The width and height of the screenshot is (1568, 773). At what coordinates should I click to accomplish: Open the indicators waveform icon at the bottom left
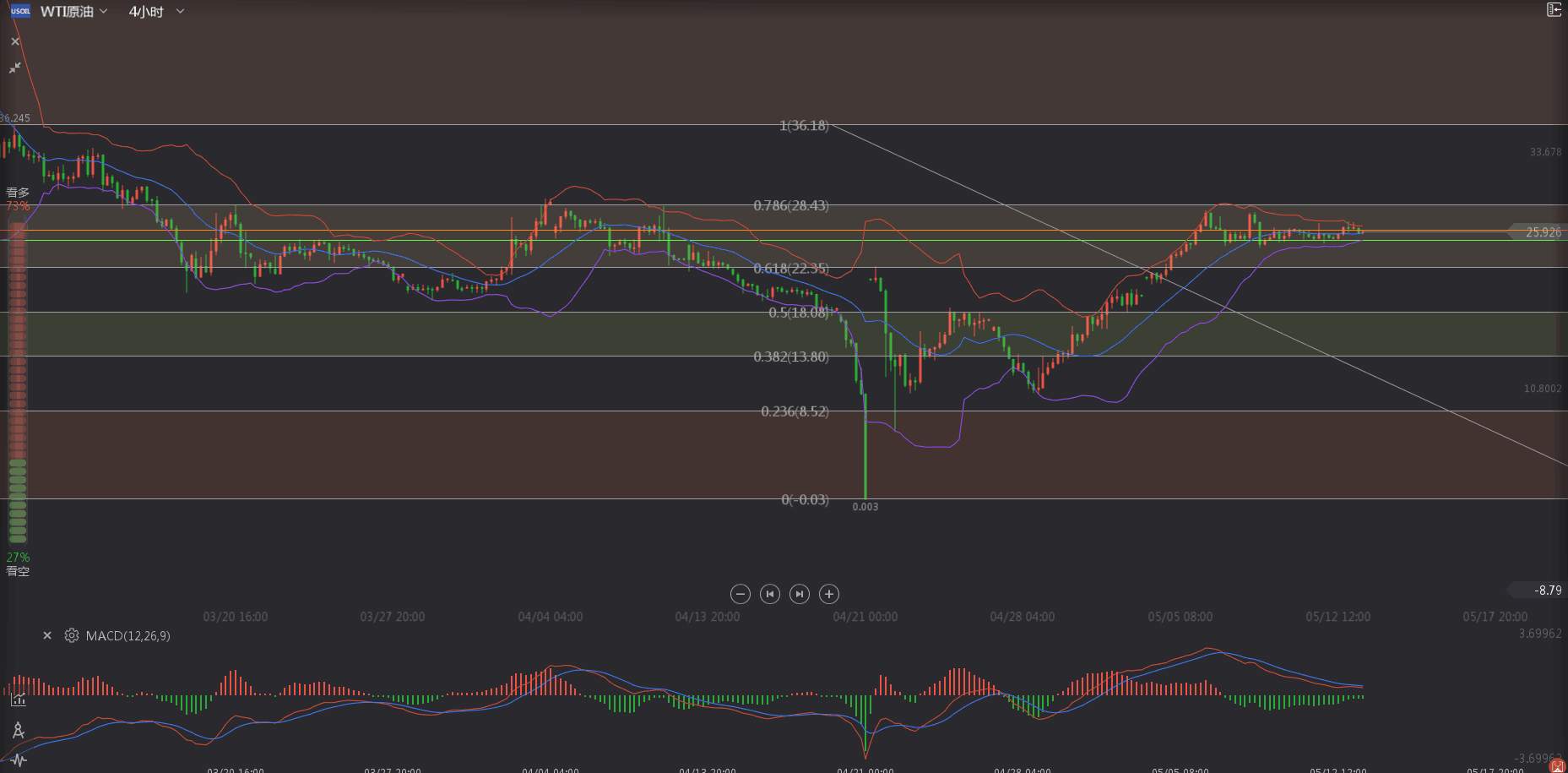18,760
